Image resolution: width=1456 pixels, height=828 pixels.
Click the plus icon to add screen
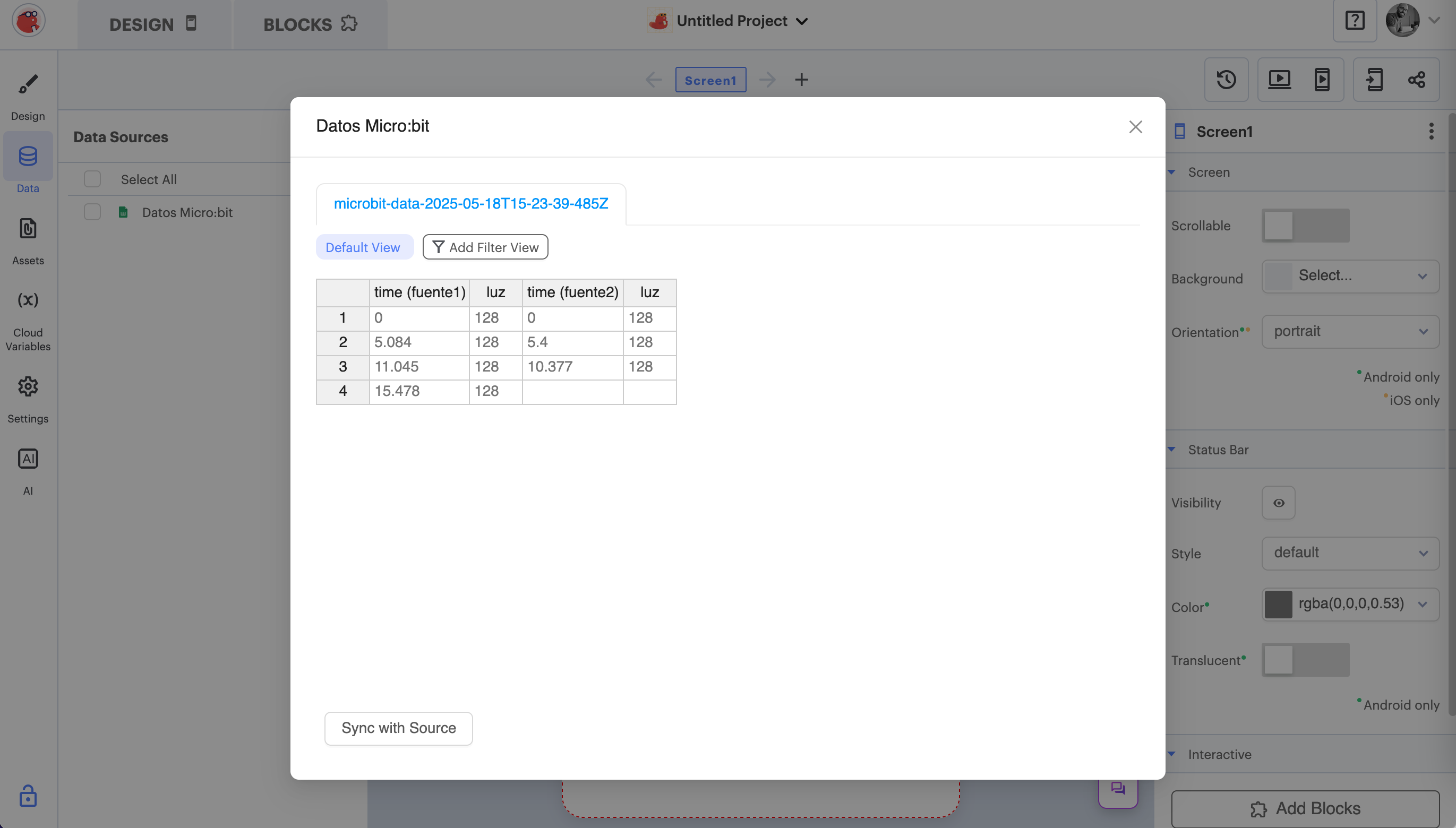click(801, 80)
